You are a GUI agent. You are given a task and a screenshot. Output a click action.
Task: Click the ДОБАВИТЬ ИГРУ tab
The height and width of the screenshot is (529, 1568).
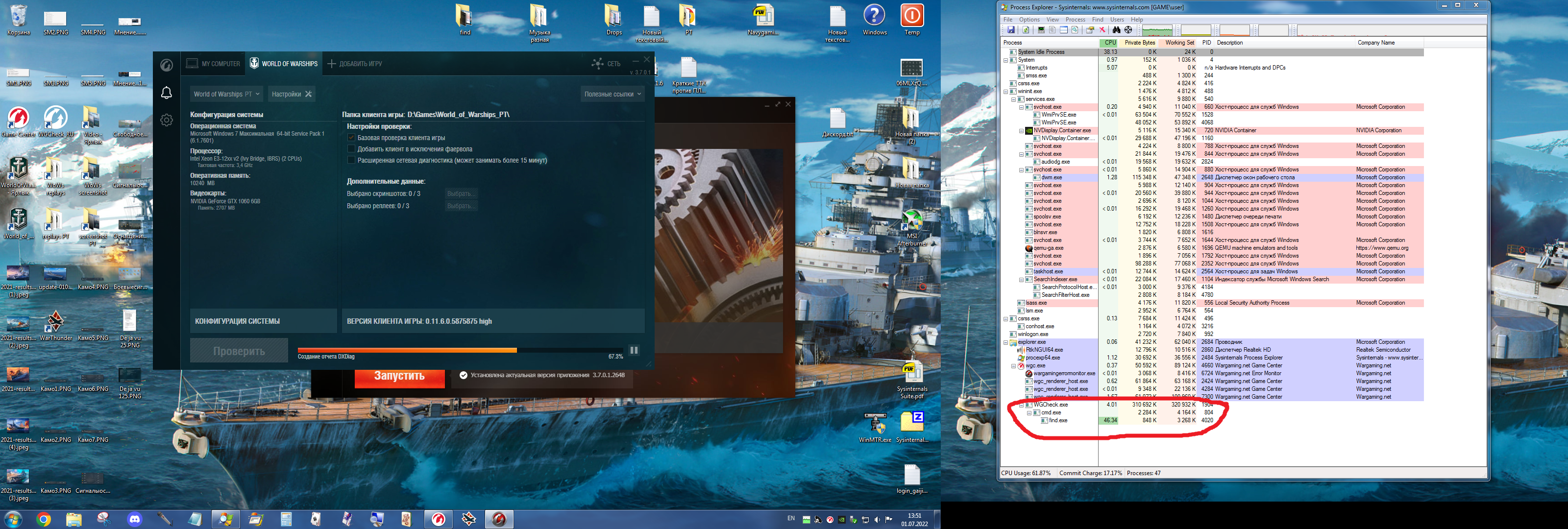point(355,63)
